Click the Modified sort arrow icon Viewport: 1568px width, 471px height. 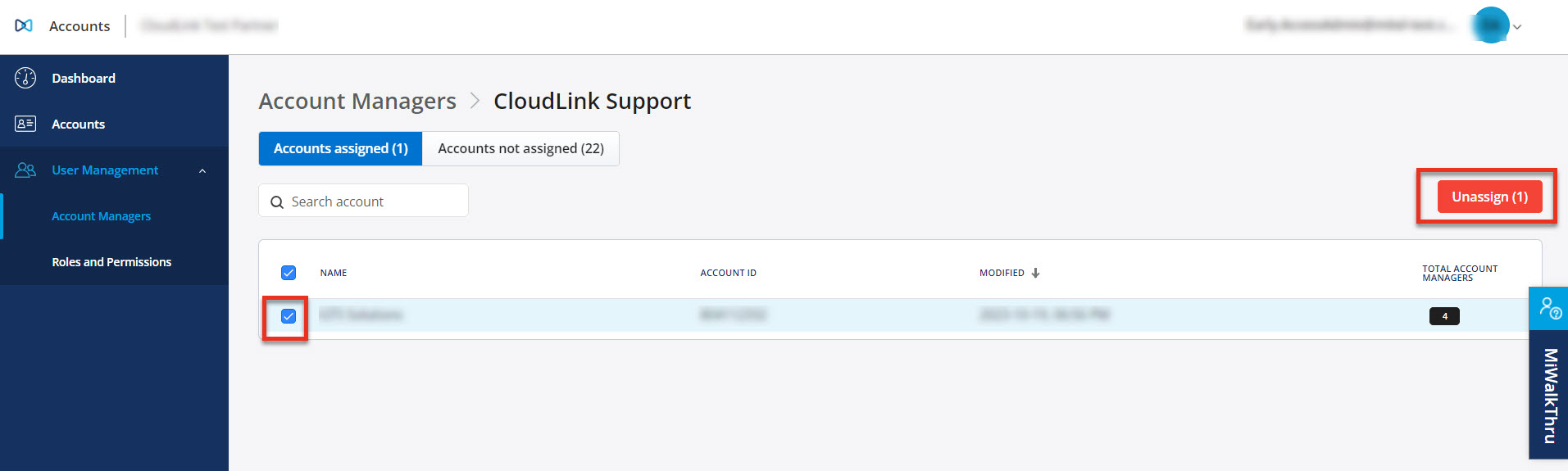(1035, 273)
